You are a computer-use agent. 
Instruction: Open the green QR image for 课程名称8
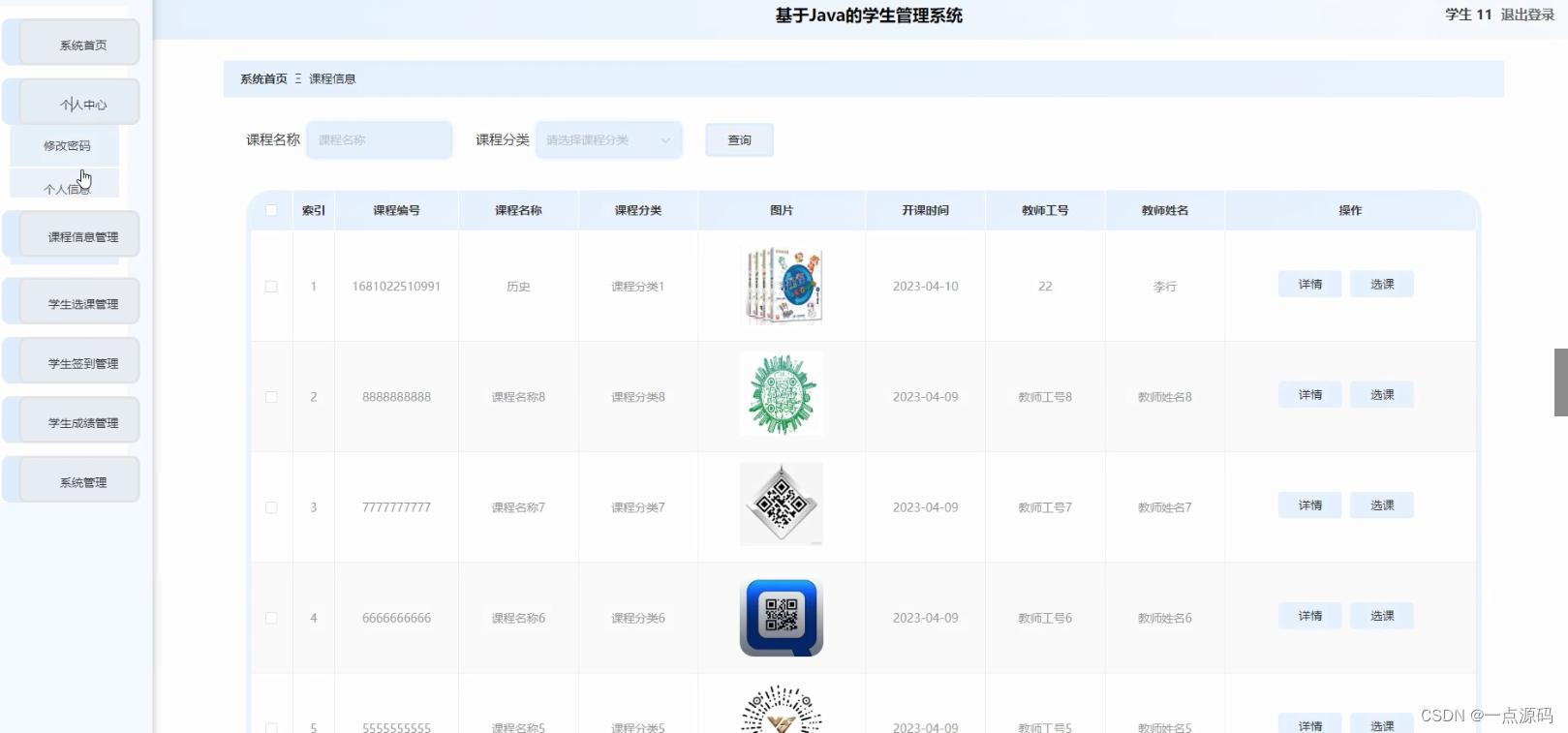(782, 394)
